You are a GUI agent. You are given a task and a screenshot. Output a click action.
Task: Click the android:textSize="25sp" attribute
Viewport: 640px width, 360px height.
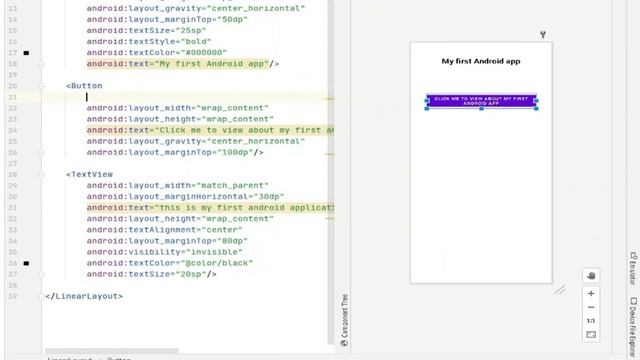[x=146, y=31]
